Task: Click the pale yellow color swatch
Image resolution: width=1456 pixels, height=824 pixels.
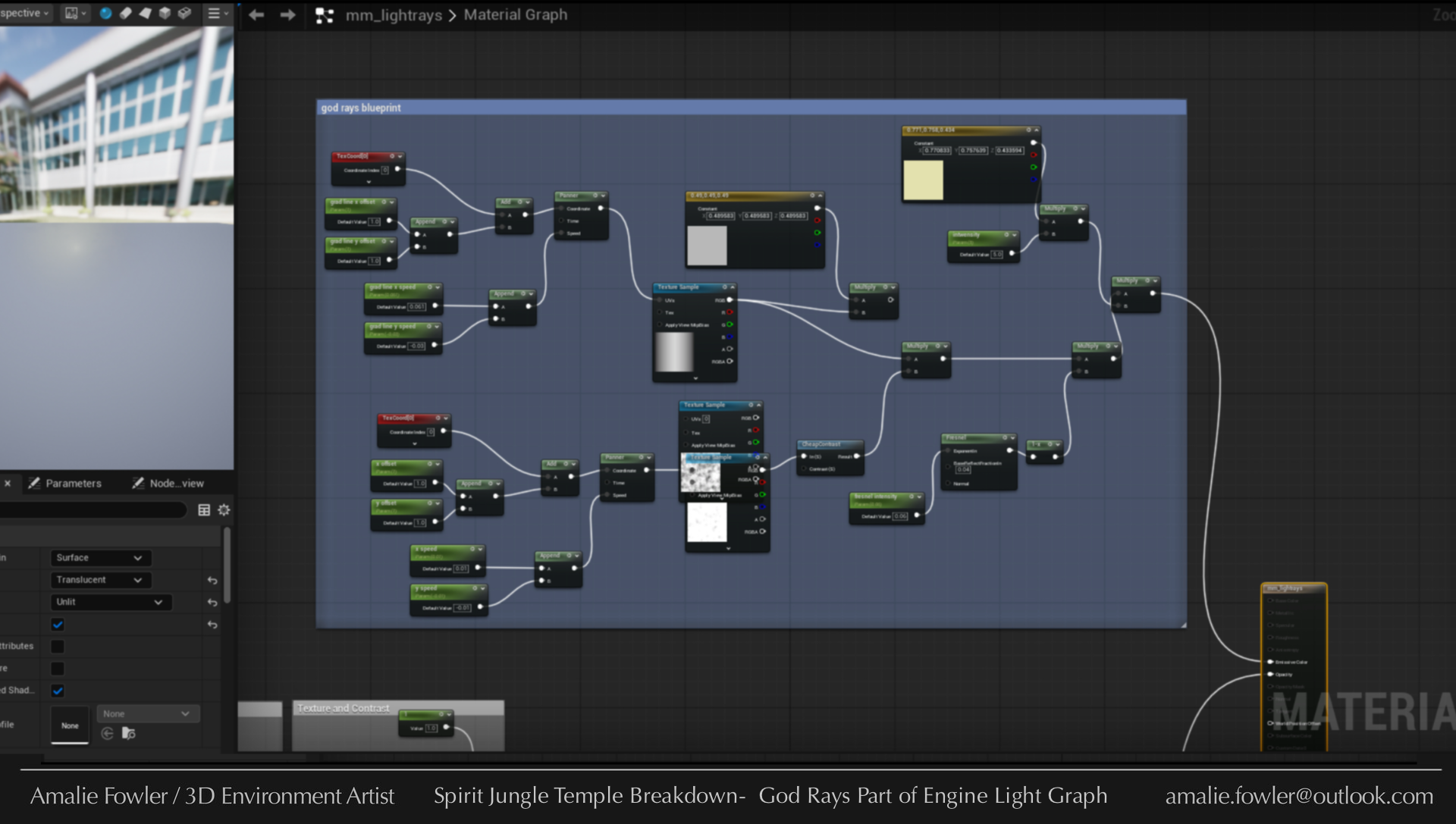Action: point(923,180)
